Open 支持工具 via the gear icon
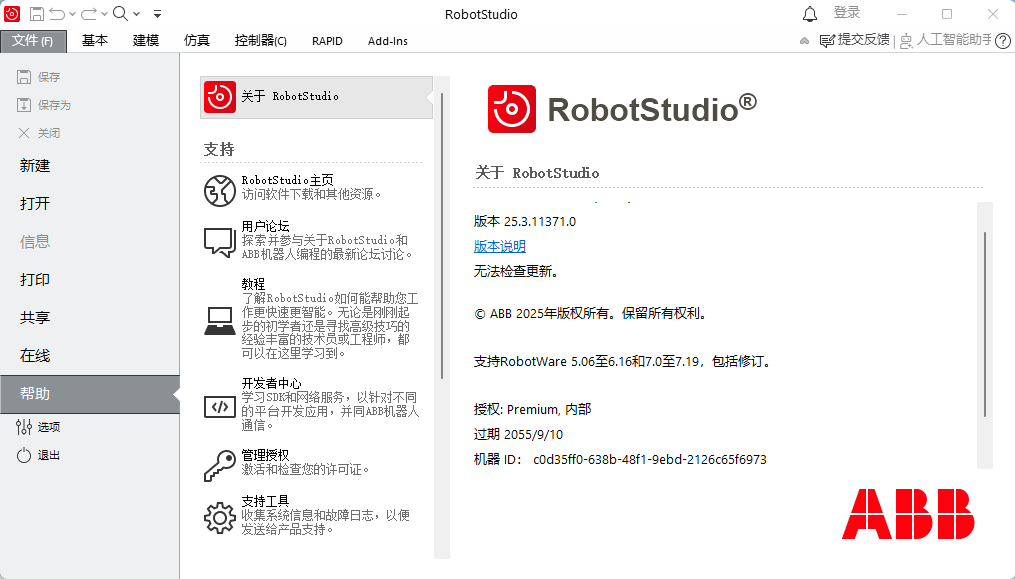Image resolution: width=1015 pixels, height=579 pixels. click(219, 516)
